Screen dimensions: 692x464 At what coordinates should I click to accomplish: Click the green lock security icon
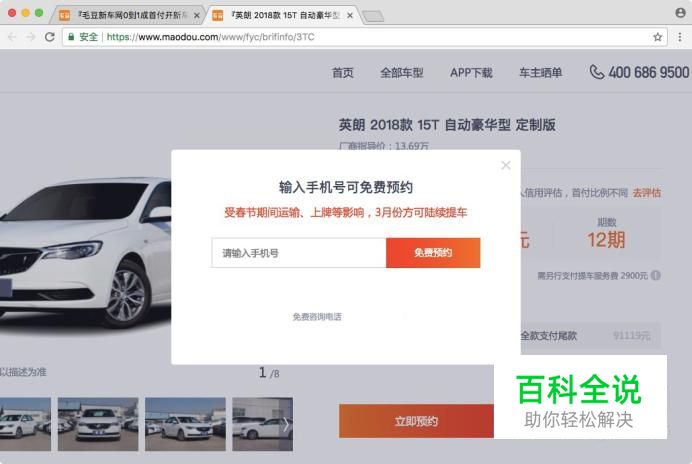pos(71,37)
